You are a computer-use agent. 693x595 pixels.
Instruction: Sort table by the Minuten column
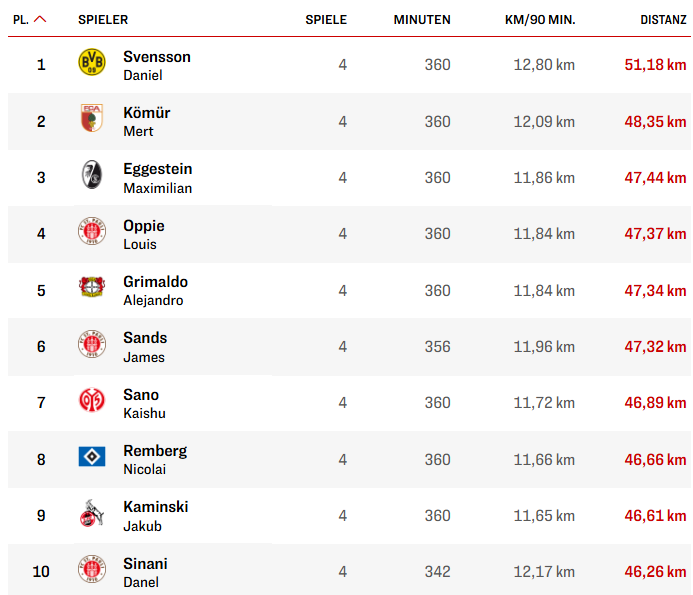click(421, 19)
